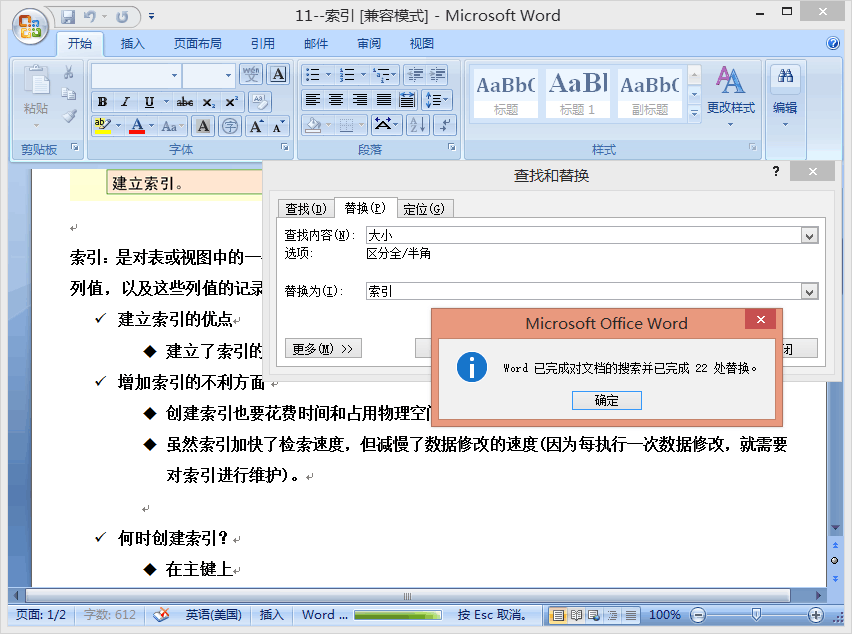Toggle Bold formatting

click(x=102, y=102)
